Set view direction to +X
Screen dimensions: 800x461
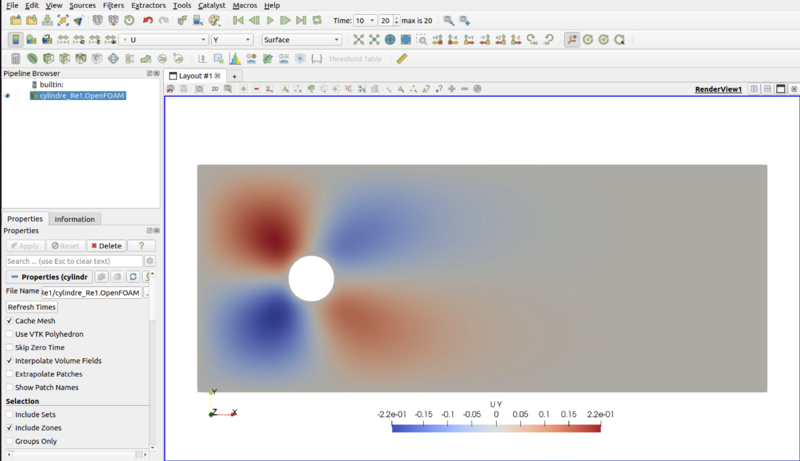437,39
